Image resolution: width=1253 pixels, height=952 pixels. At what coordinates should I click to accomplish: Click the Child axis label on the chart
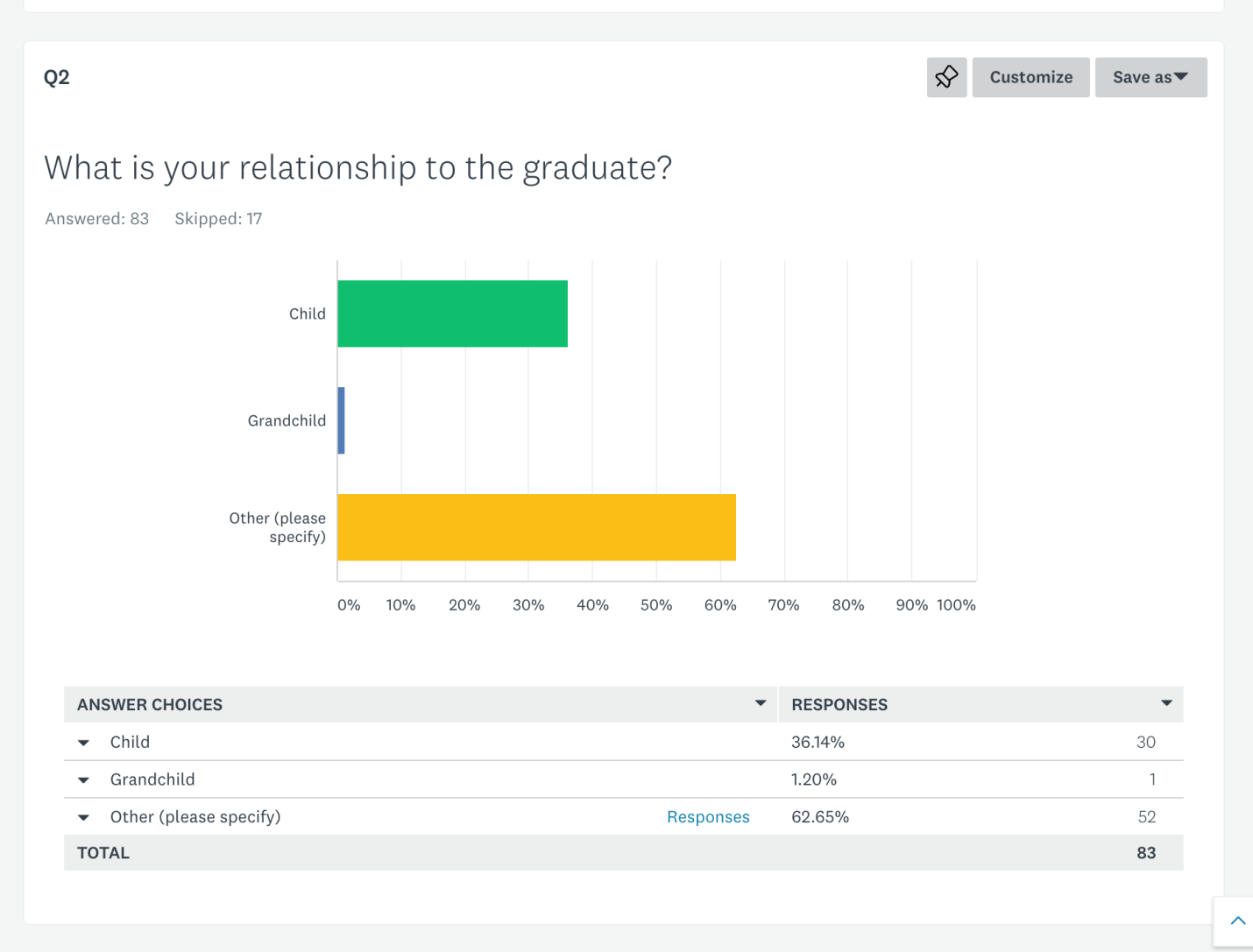(x=308, y=313)
